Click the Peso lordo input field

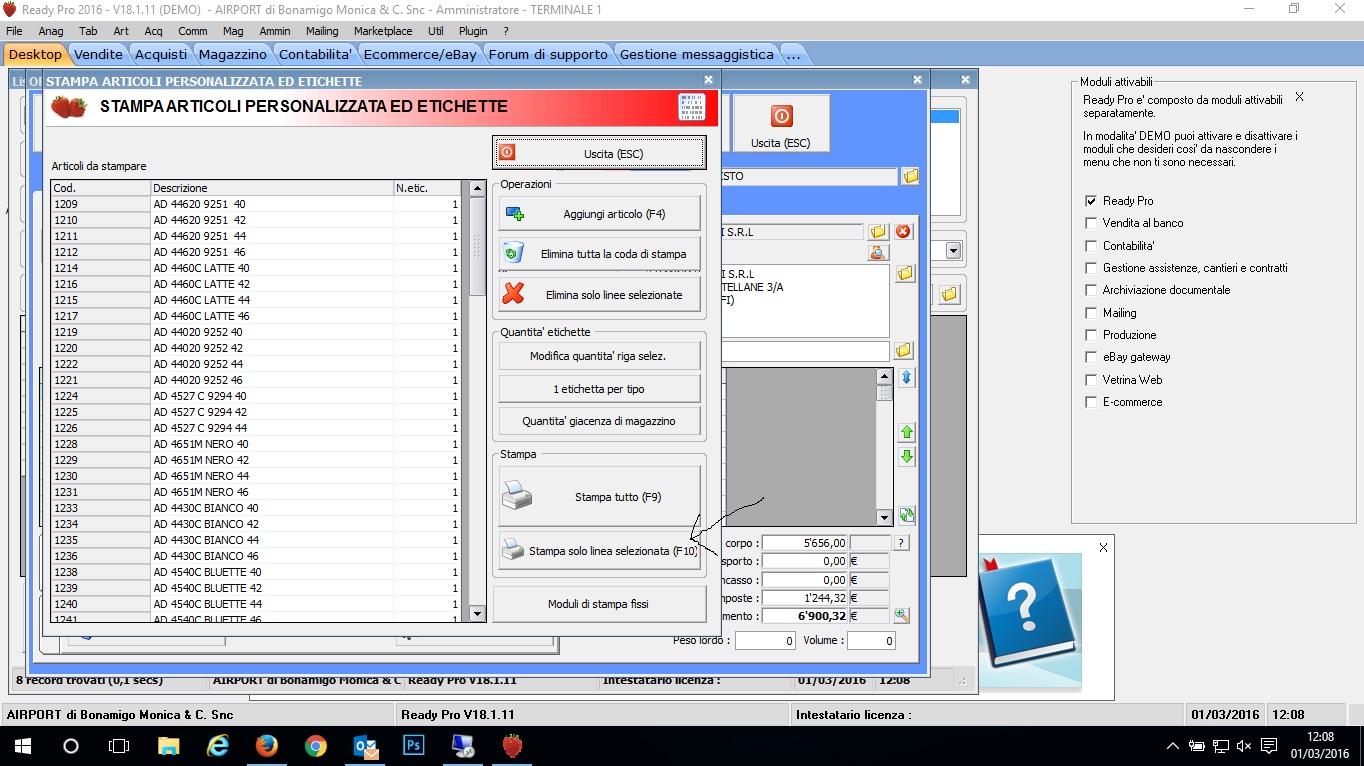coord(765,641)
